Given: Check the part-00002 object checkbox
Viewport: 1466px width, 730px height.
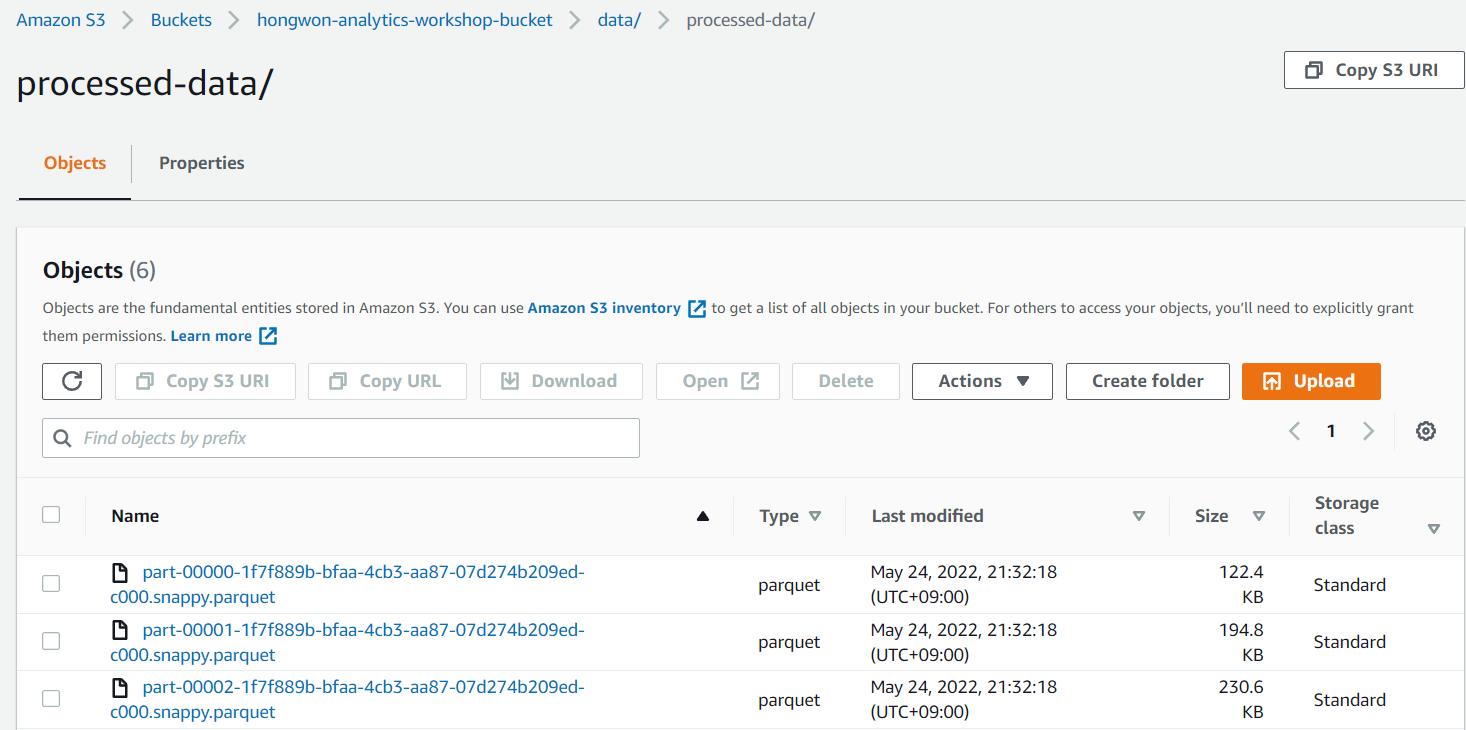Looking at the screenshot, I should coord(51,699).
